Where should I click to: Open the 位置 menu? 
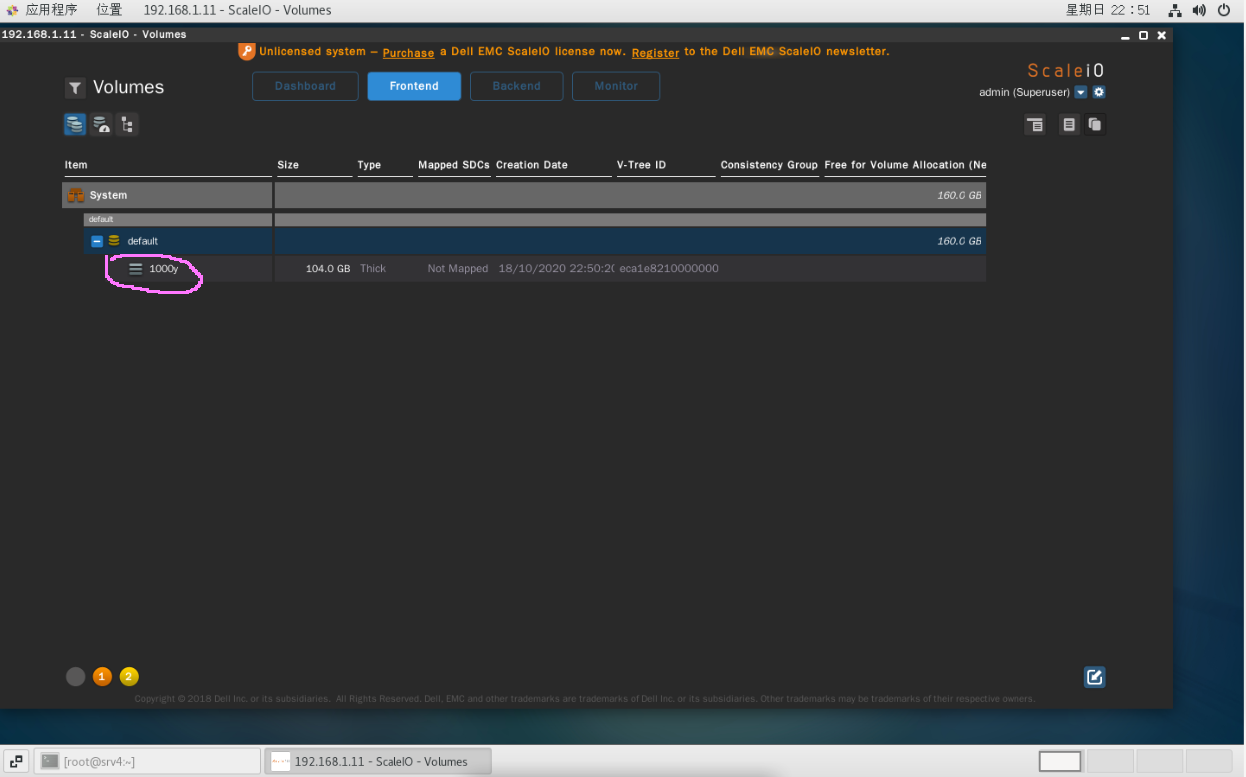pos(110,10)
